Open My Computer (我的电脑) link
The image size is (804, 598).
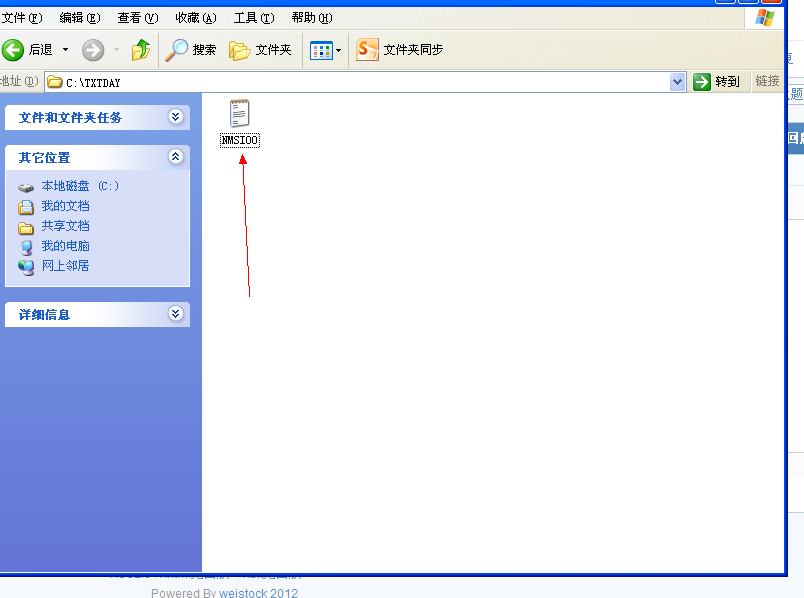(65, 246)
